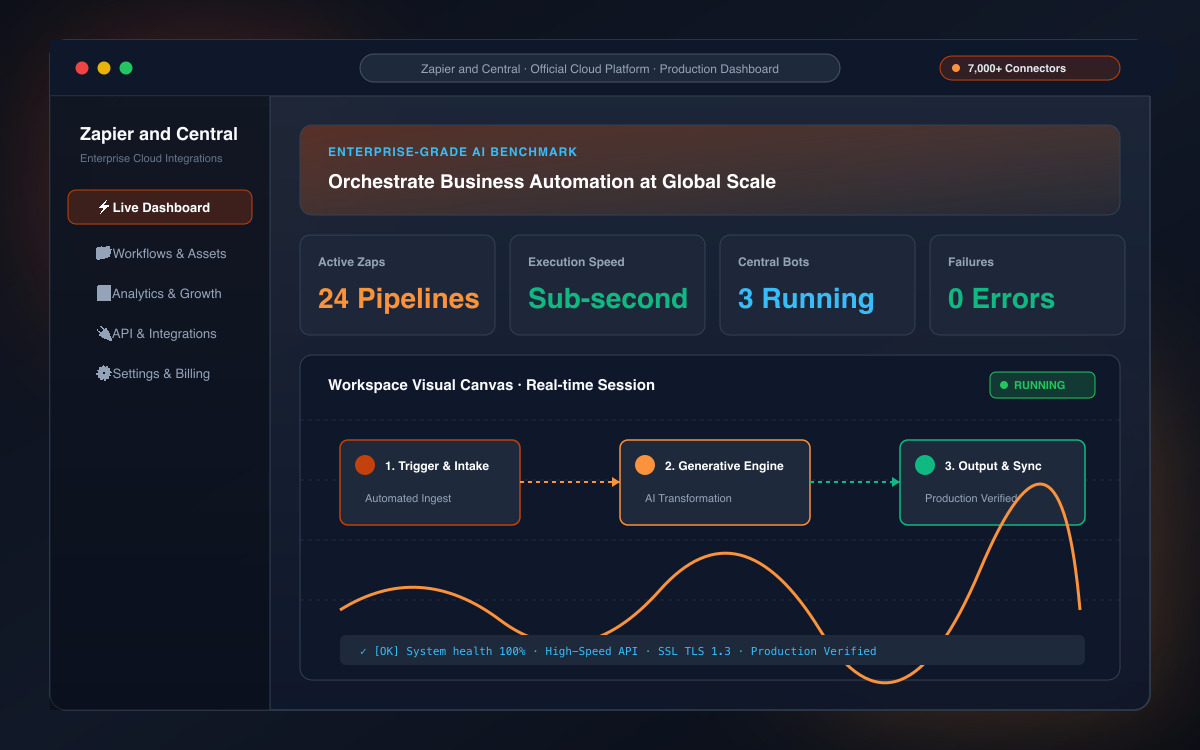Click the folder icon beside Workflows & Assets
Image resolution: width=1200 pixels, height=750 pixels.
pos(103,254)
